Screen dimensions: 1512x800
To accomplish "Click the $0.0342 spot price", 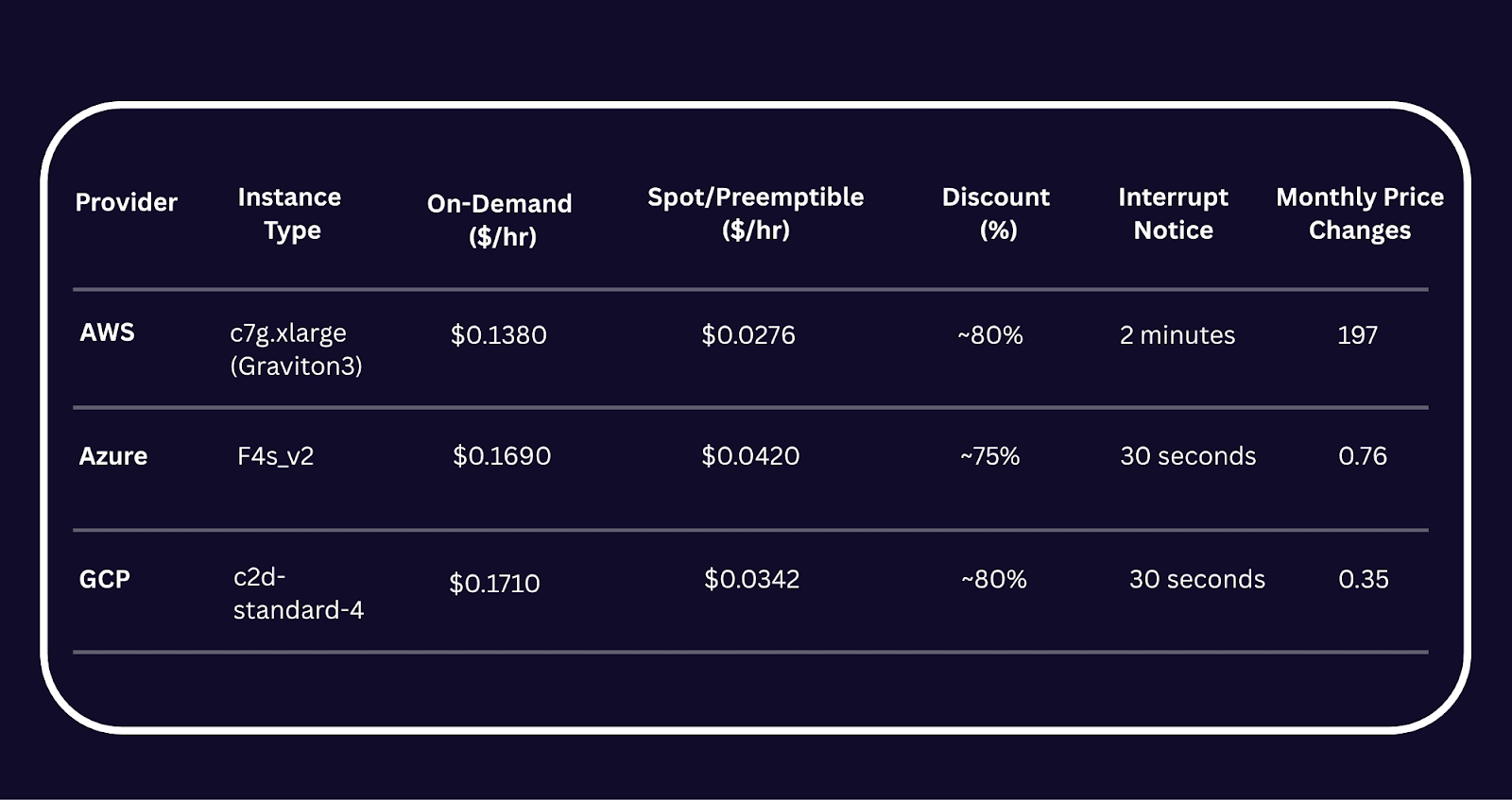I will (751, 579).
